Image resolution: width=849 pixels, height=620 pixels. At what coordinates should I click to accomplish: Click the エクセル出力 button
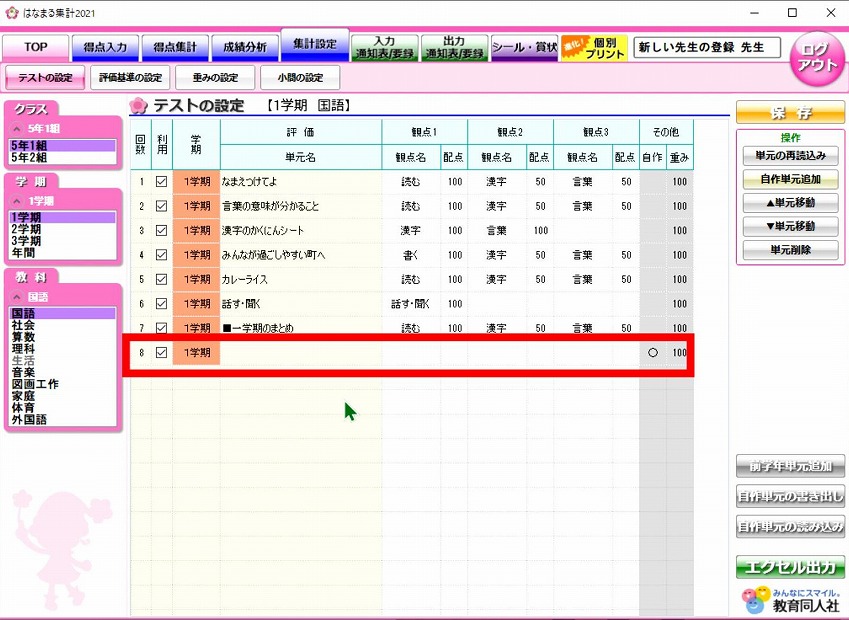coord(790,567)
